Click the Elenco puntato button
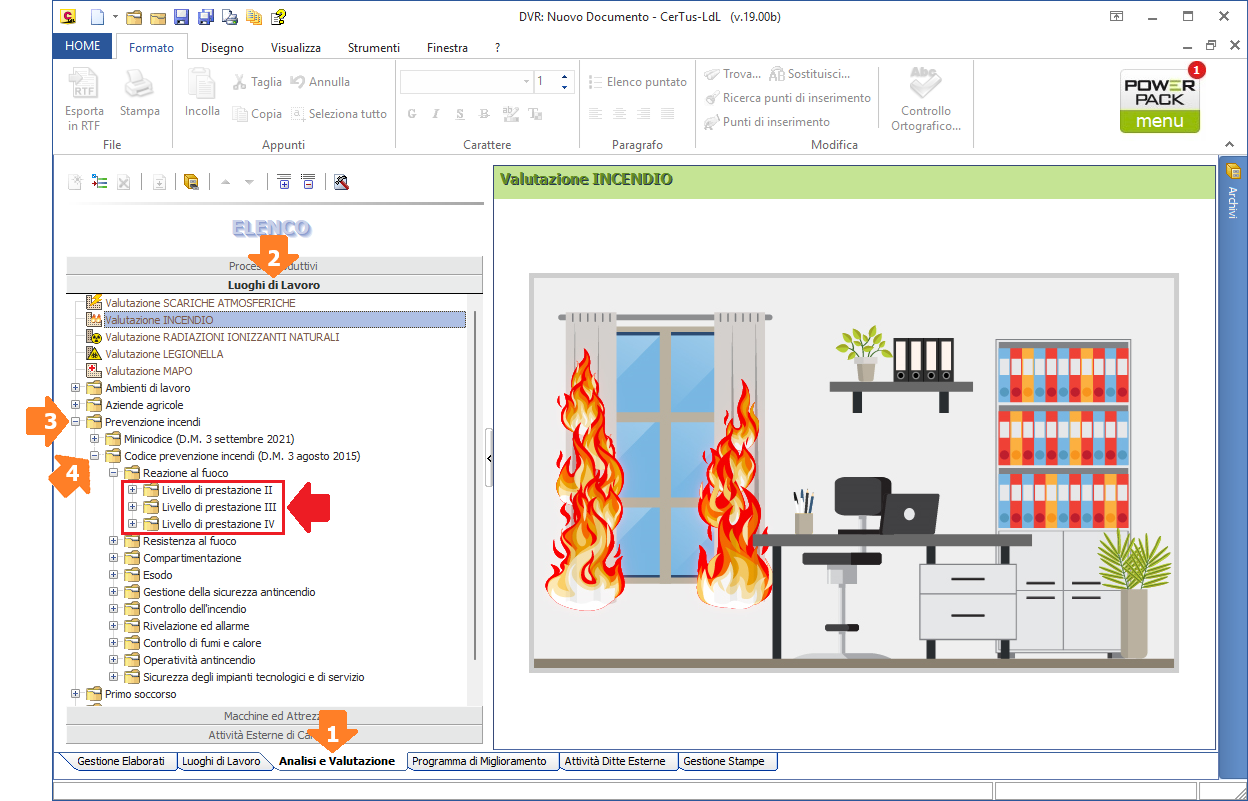The width and height of the screenshot is (1248, 801). click(638, 82)
